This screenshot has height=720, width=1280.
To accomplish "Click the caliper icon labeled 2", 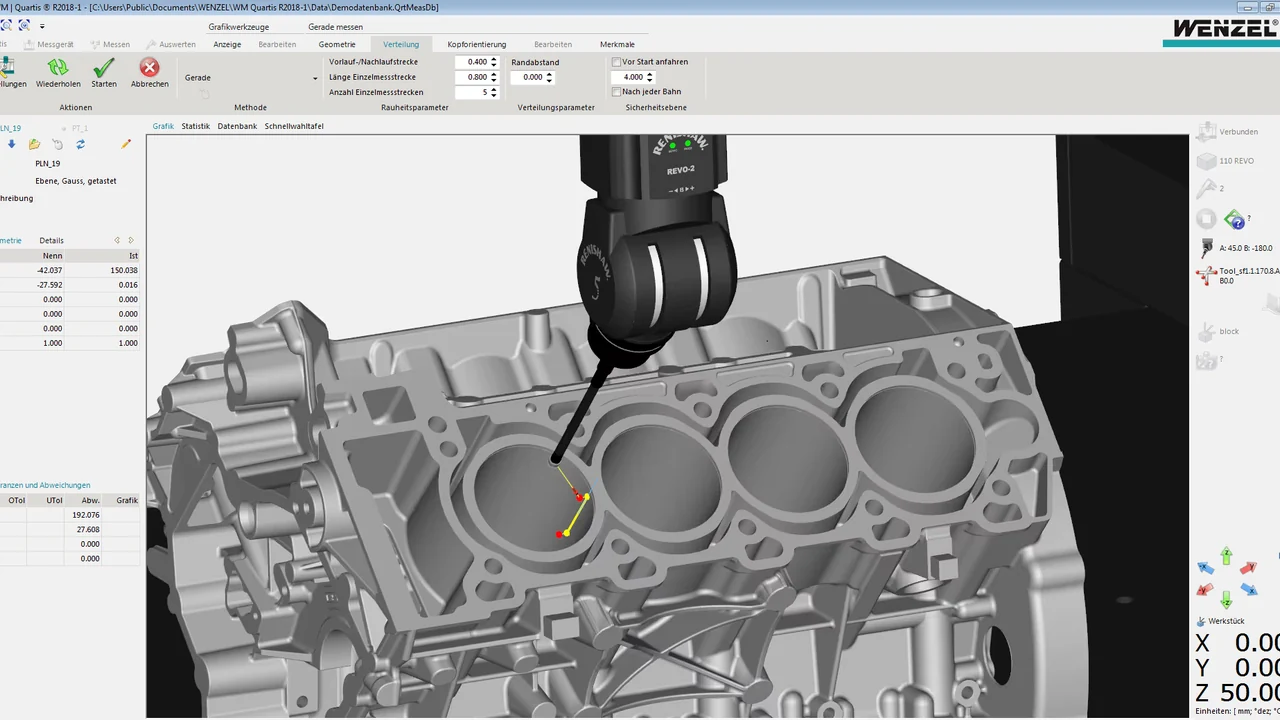I will [1206, 188].
